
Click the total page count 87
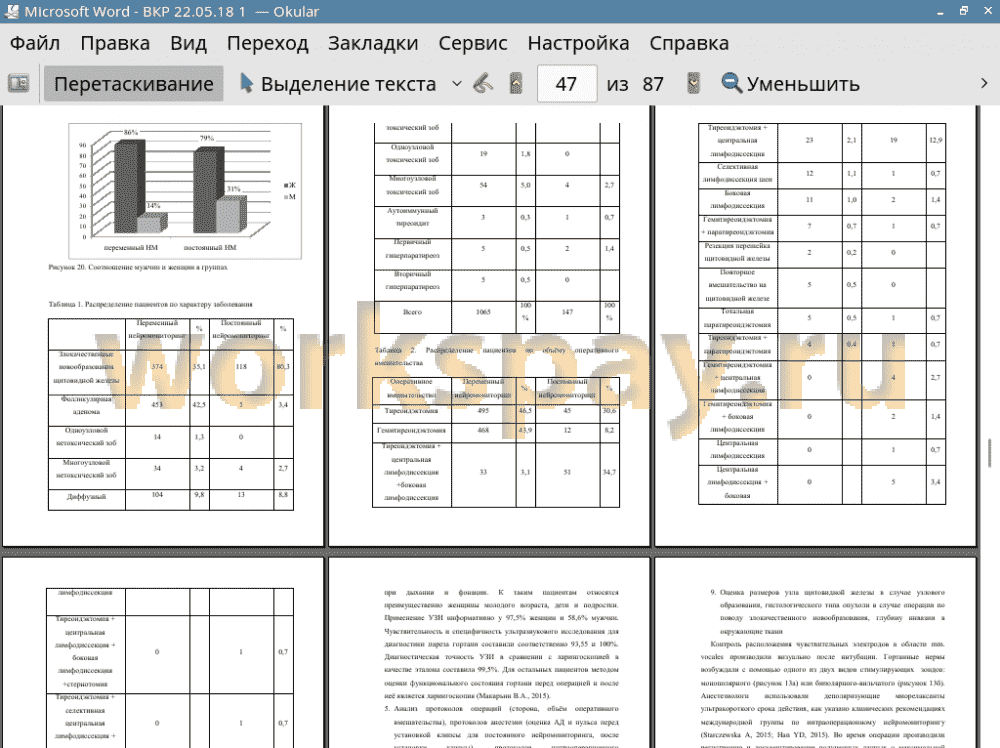(x=653, y=84)
